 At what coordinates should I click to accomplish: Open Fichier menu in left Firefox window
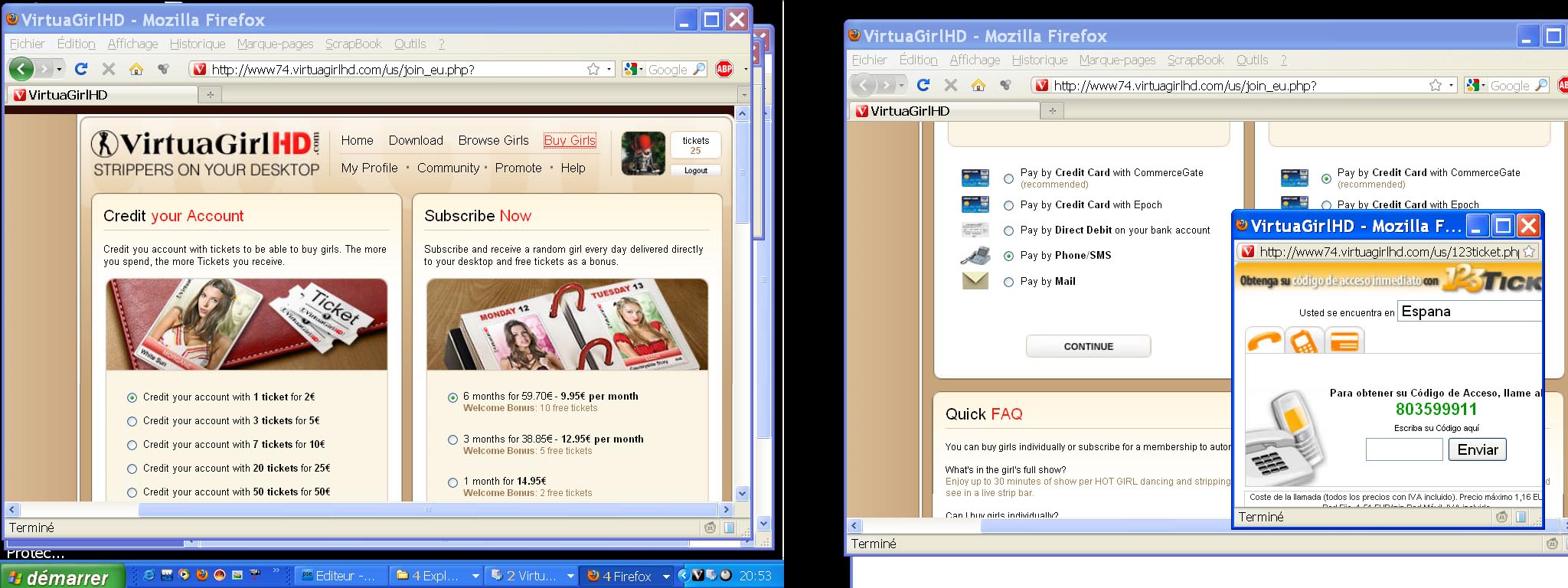(28, 44)
